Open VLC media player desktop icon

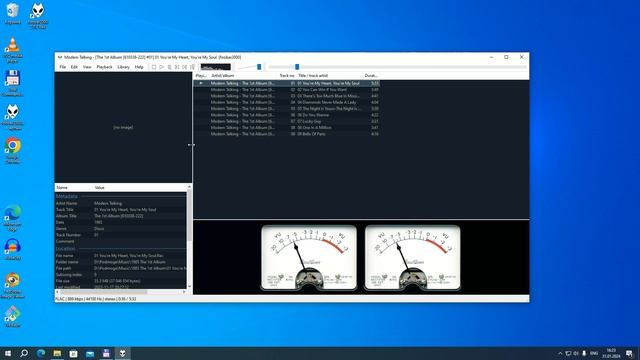[x=13, y=50]
